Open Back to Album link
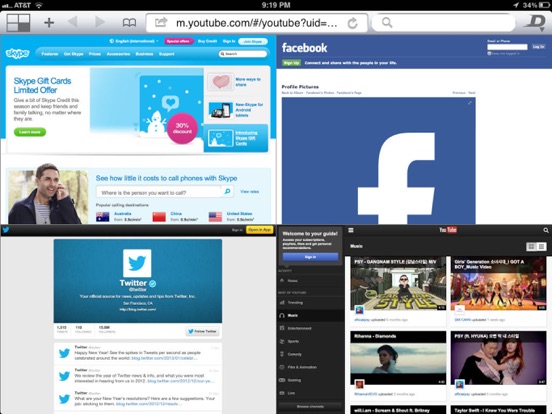The width and height of the screenshot is (552, 414). 293,93
